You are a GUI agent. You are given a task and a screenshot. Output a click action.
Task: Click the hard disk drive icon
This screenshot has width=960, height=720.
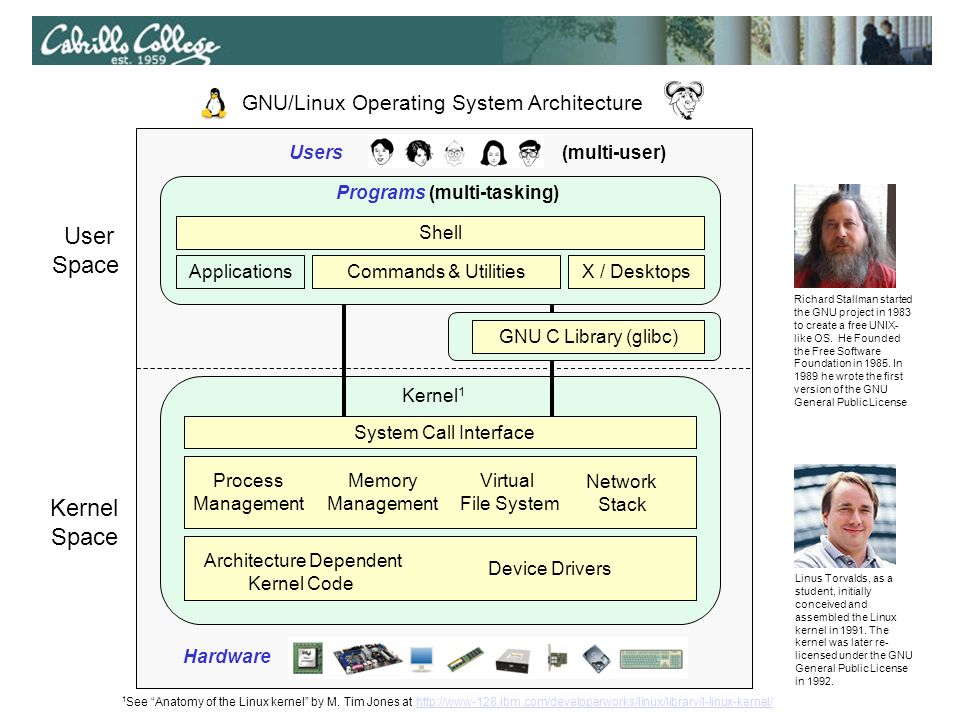[596, 659]
